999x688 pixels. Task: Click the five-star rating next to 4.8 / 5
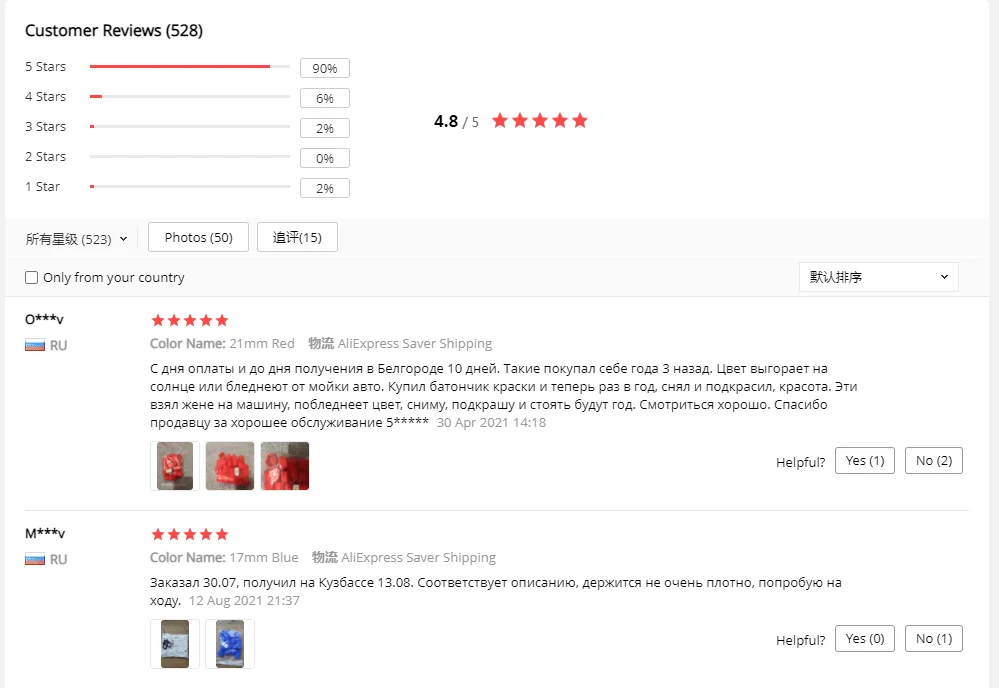tap(540, 120)
